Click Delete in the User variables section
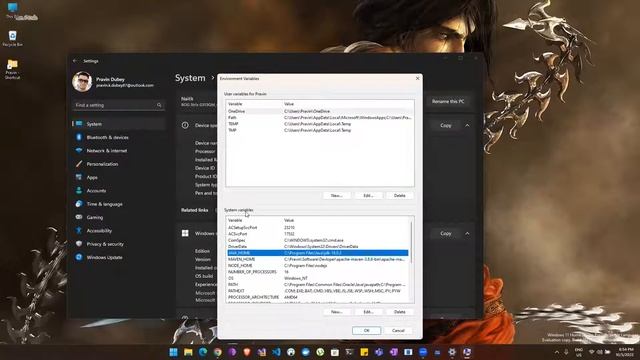The image size is (640, 360). click(x=400, y=196)
